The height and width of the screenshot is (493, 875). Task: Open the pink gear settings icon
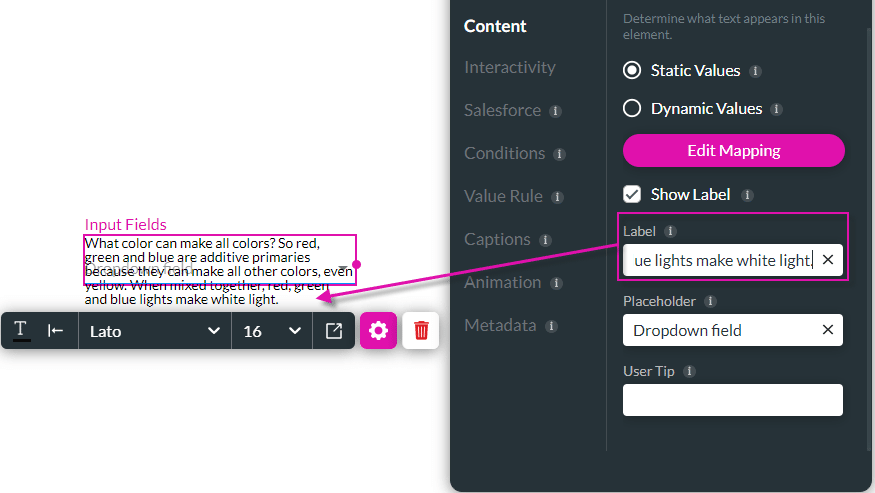click(x=378, y=330)
